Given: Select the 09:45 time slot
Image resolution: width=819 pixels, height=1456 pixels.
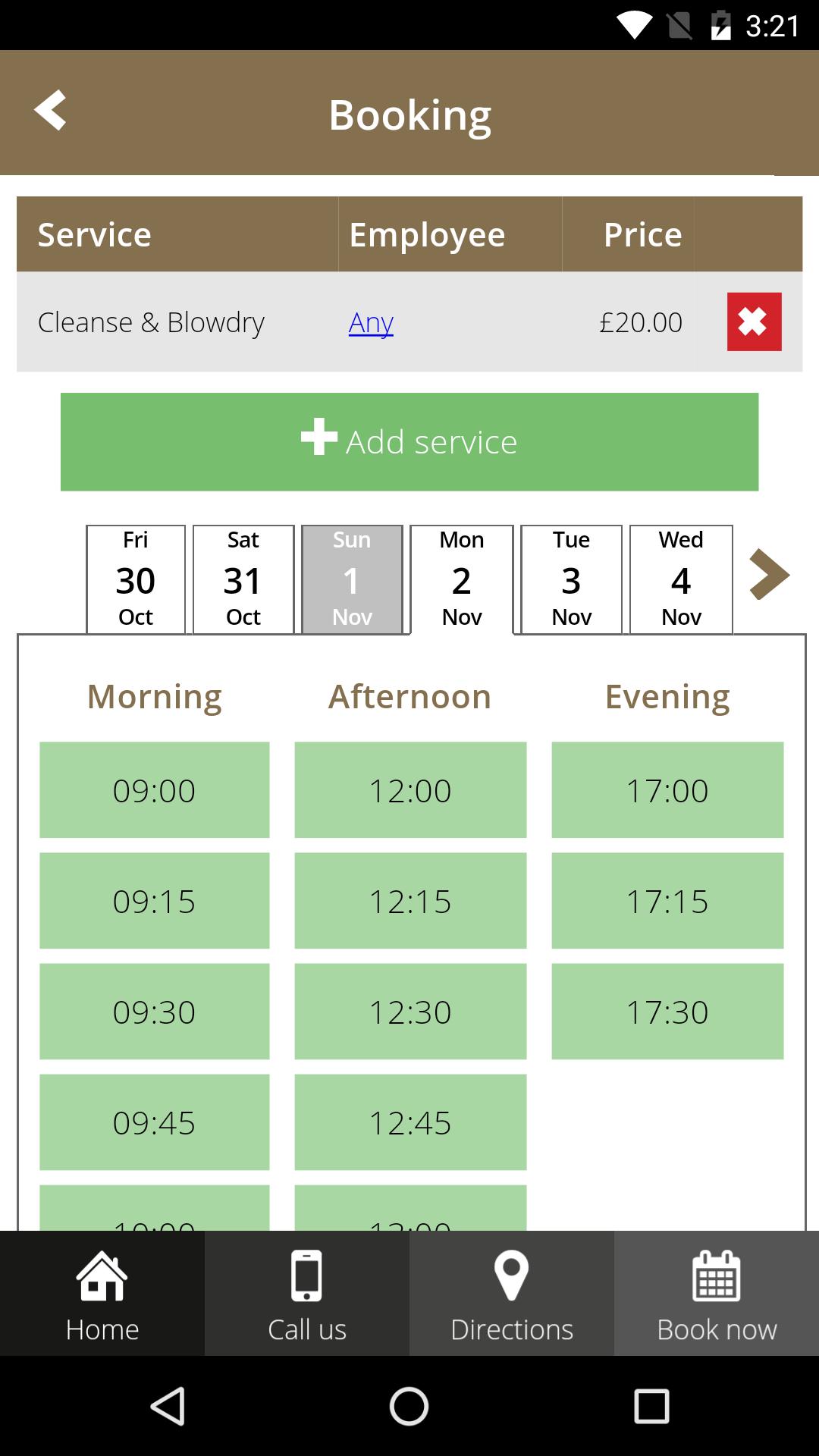Looking at the screenshot, I should click(155, 1122).
